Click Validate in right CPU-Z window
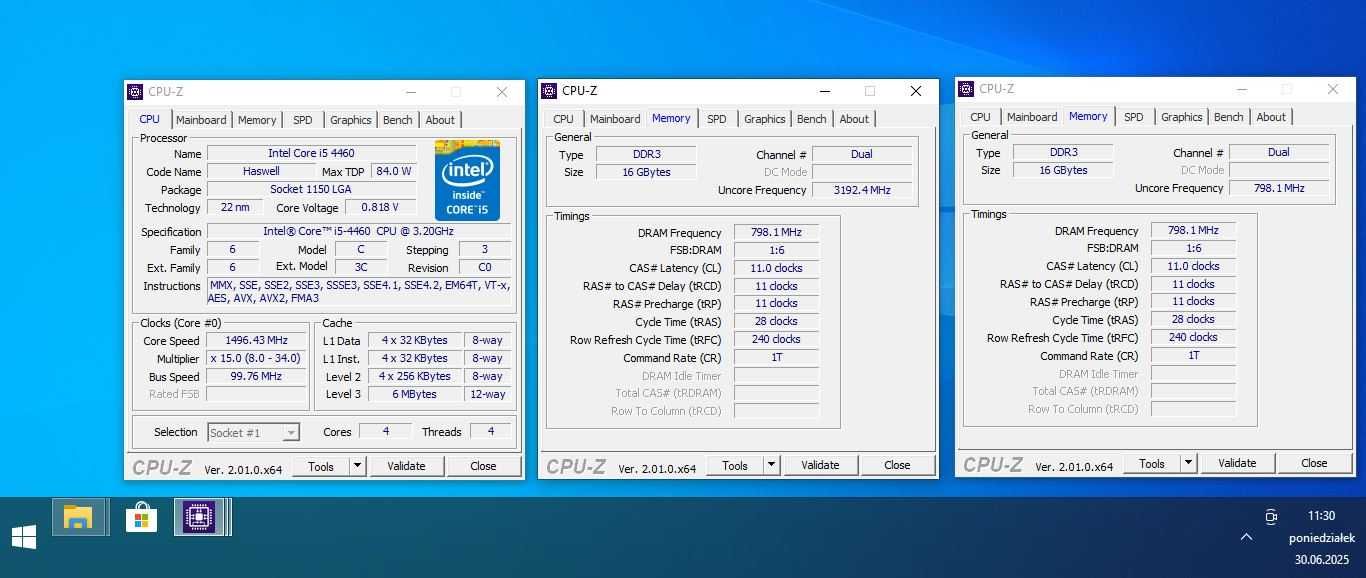This screenshot has height=578, width=1366. pyautogui.click(x=1237, y=463)
